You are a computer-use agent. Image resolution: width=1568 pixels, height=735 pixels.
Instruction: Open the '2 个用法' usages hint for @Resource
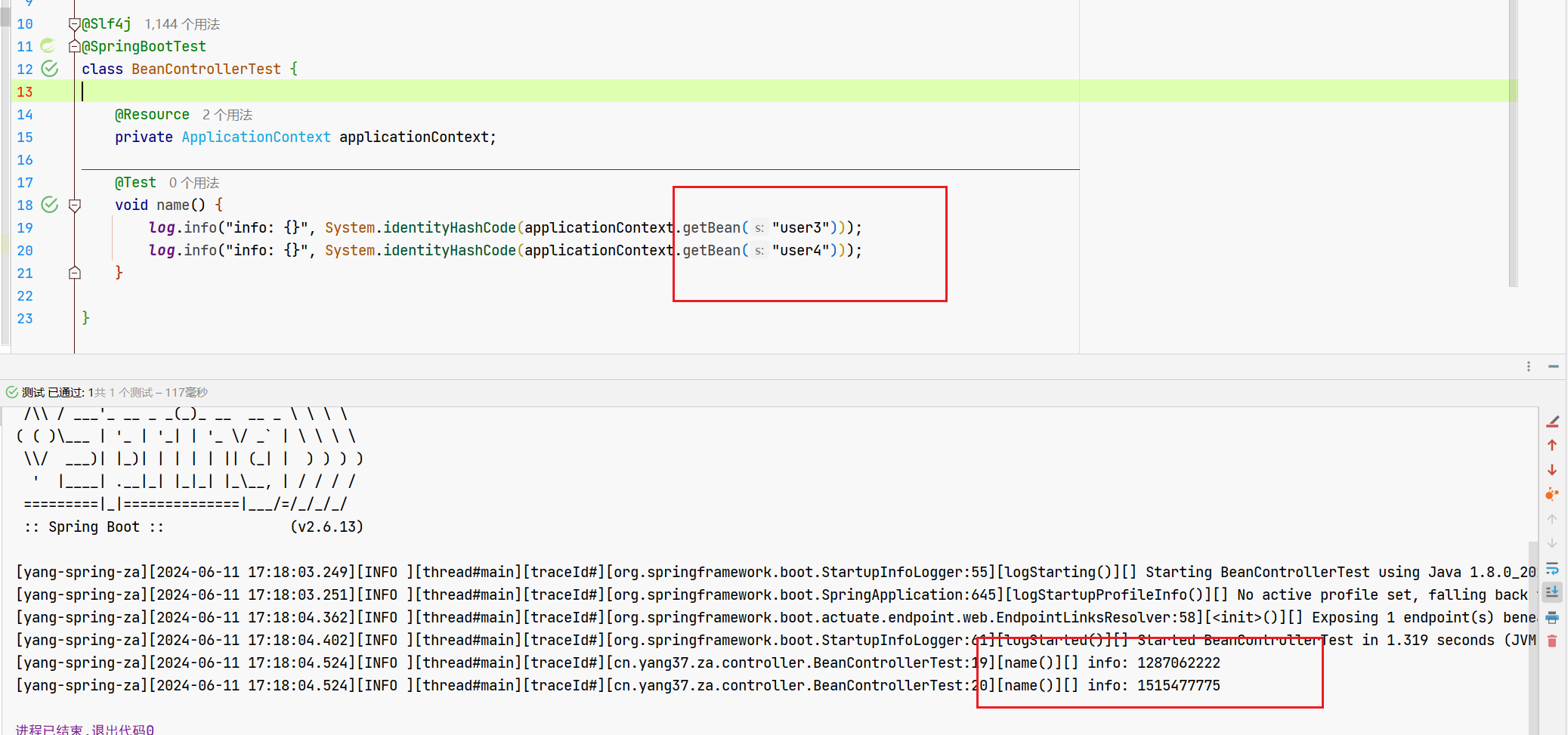click(x=227, y=115)
